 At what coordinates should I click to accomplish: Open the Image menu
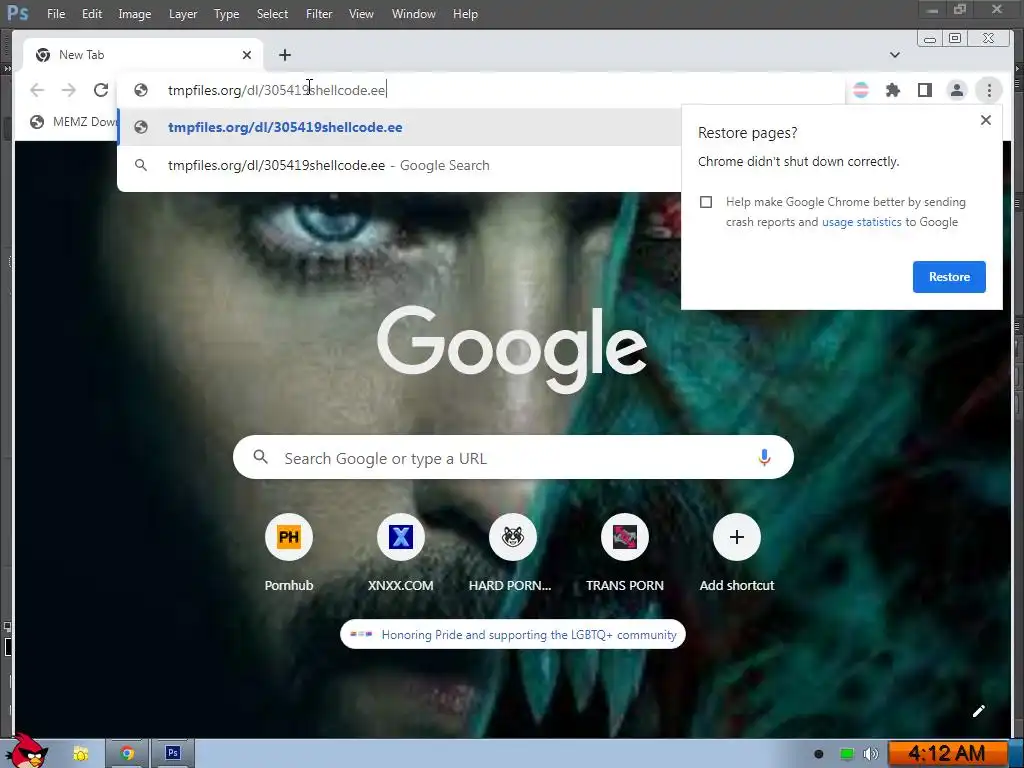pyautogui.click(x=135, y=14)
